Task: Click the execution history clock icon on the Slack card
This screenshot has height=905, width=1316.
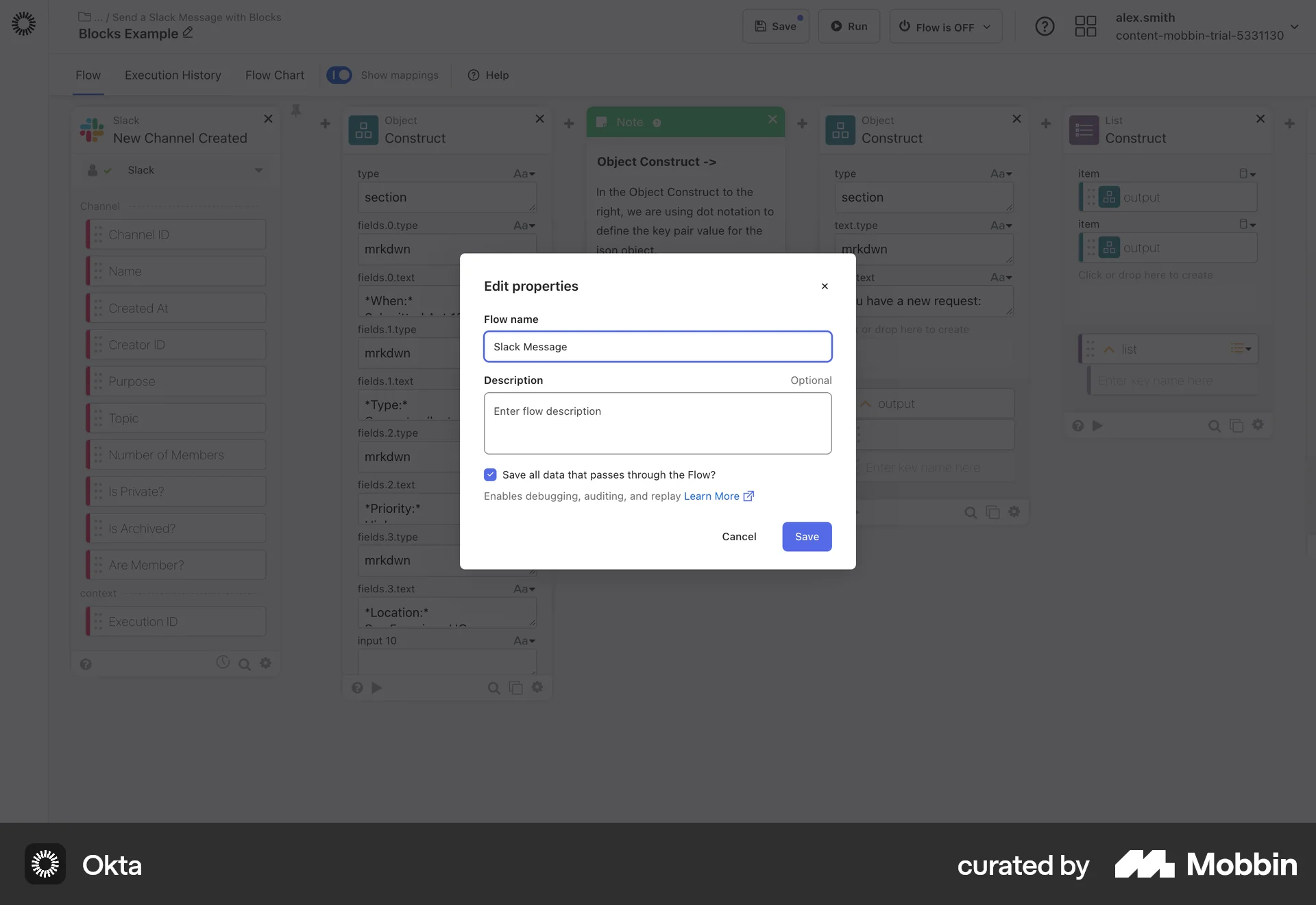Action: click(x=222, y=663)
